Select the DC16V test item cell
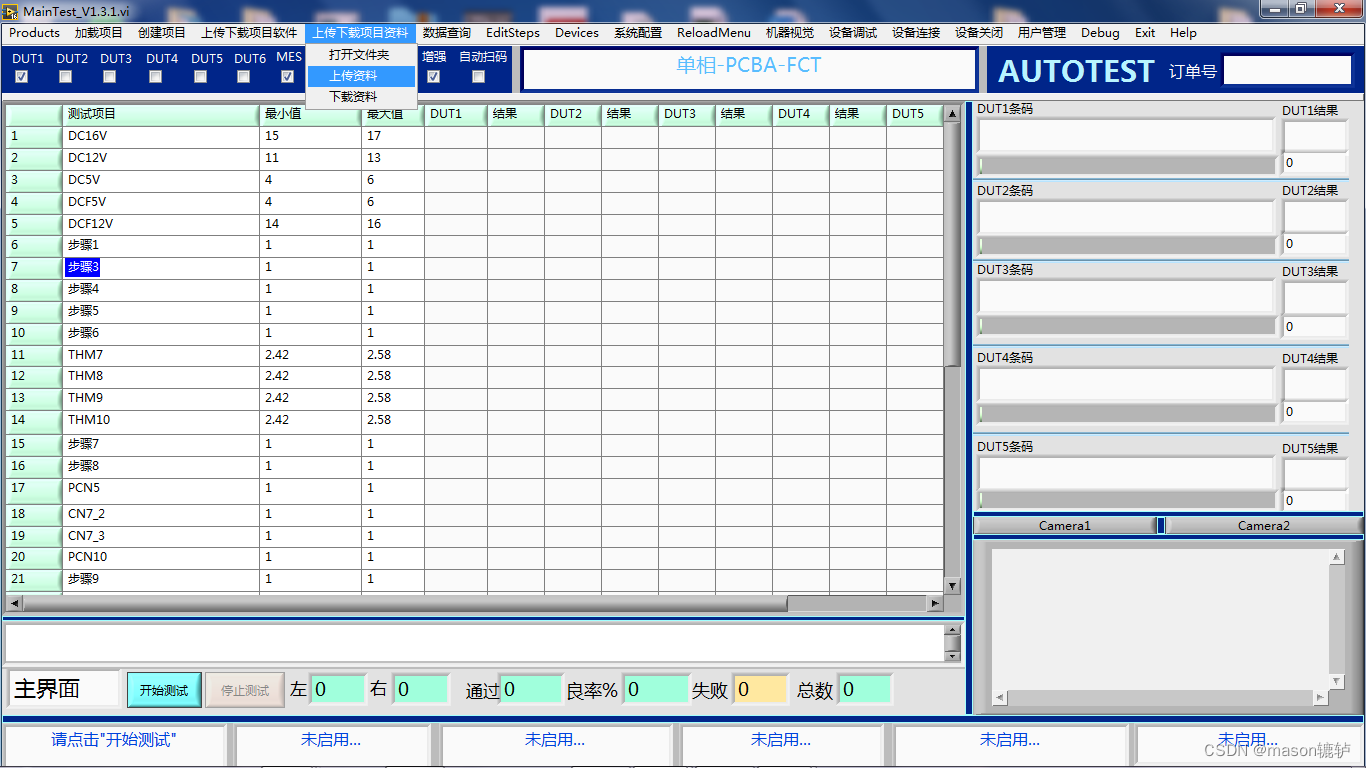 coord(161,136)
